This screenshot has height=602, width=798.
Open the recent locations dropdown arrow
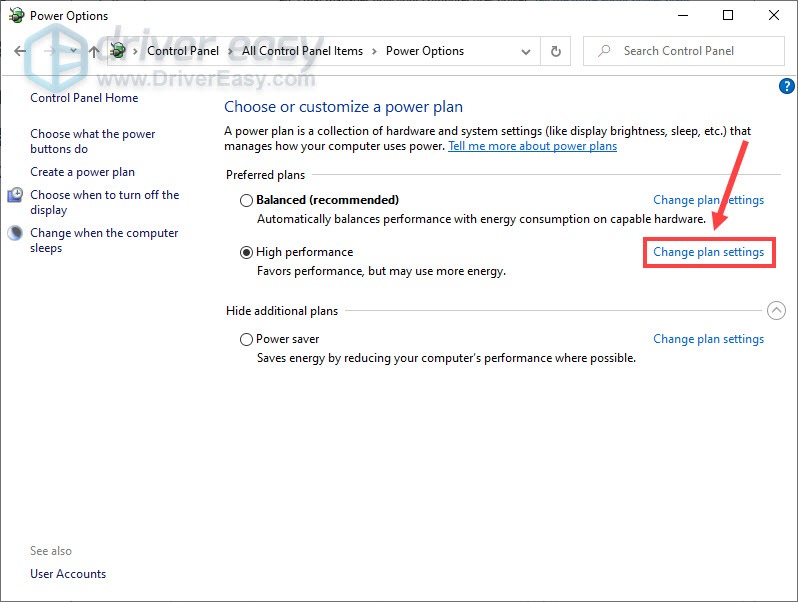click(x=73, y=50)
